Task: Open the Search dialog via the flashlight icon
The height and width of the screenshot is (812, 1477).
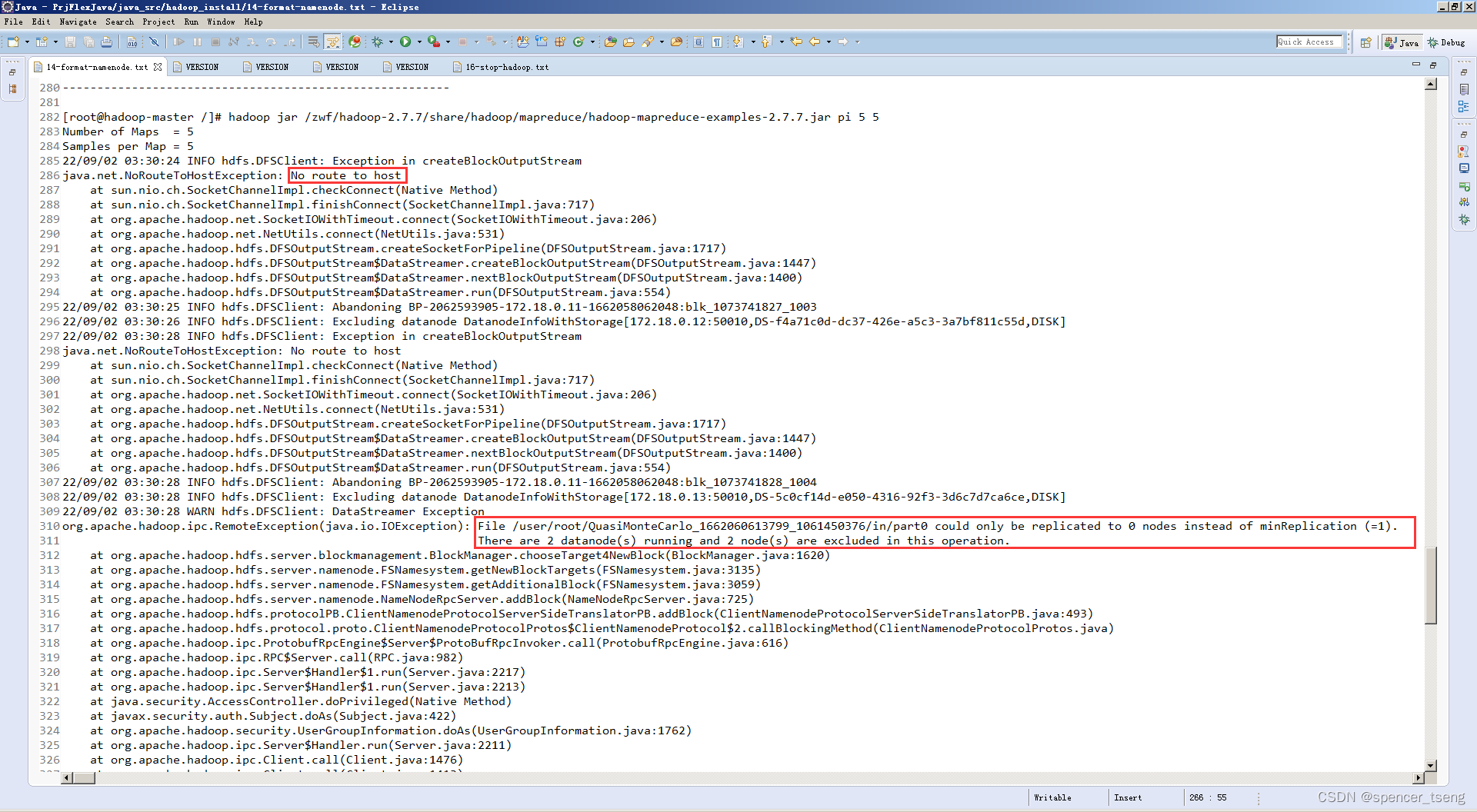Action: pyautogui.click(x=646, y=42)
